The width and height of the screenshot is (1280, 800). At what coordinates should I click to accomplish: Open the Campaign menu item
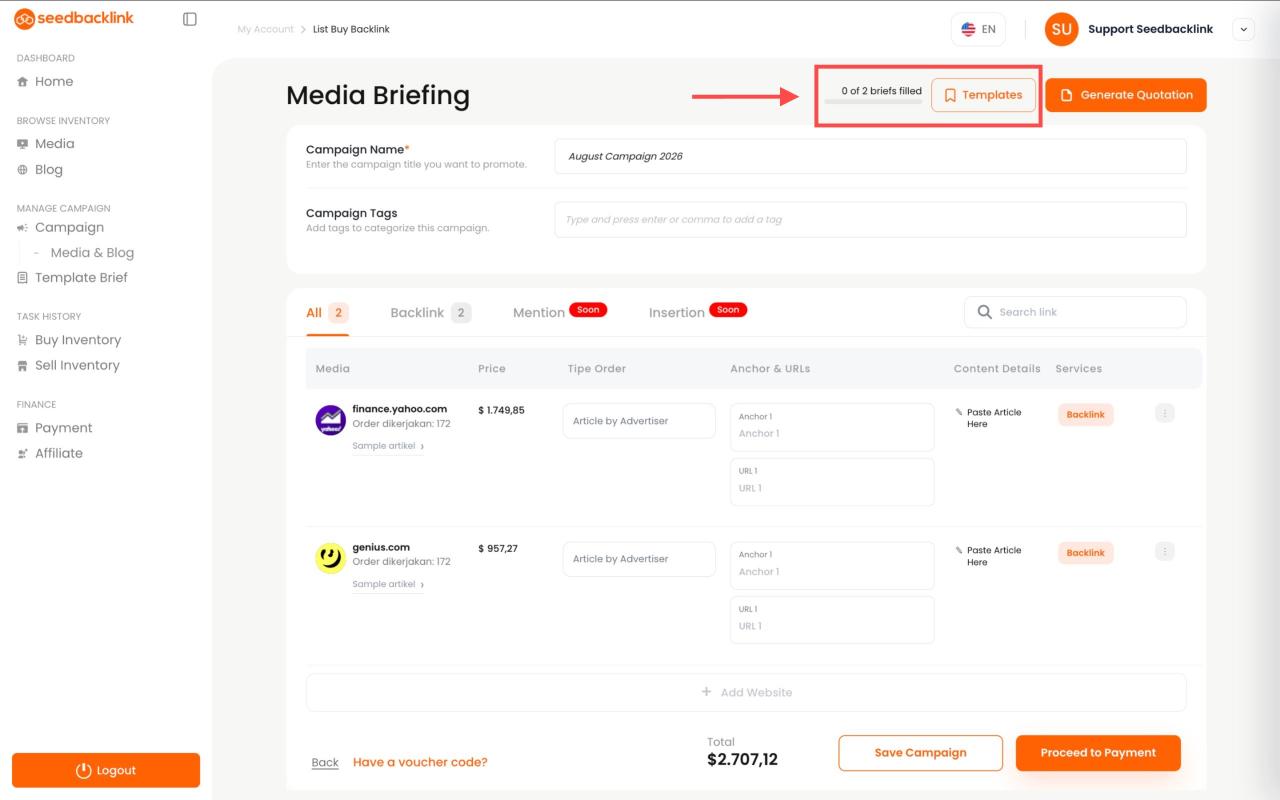pyautogui.click(x=60, y=228)
